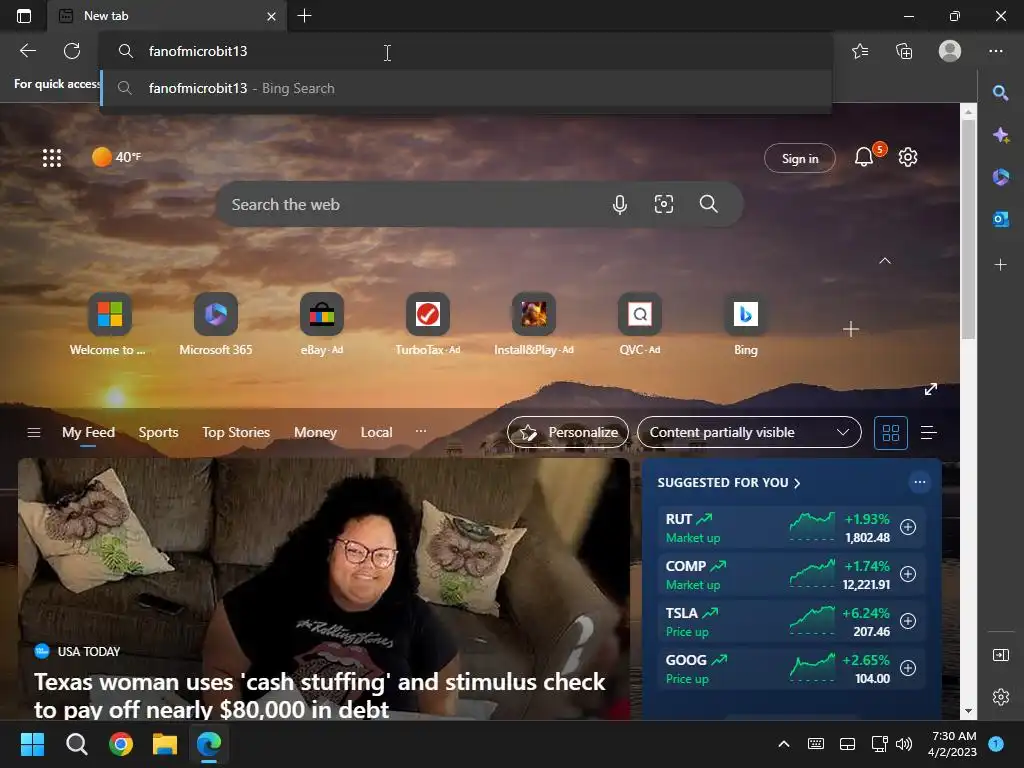Close the New tab tab
The image size is (1024, 768).
[x=271, y=16]
